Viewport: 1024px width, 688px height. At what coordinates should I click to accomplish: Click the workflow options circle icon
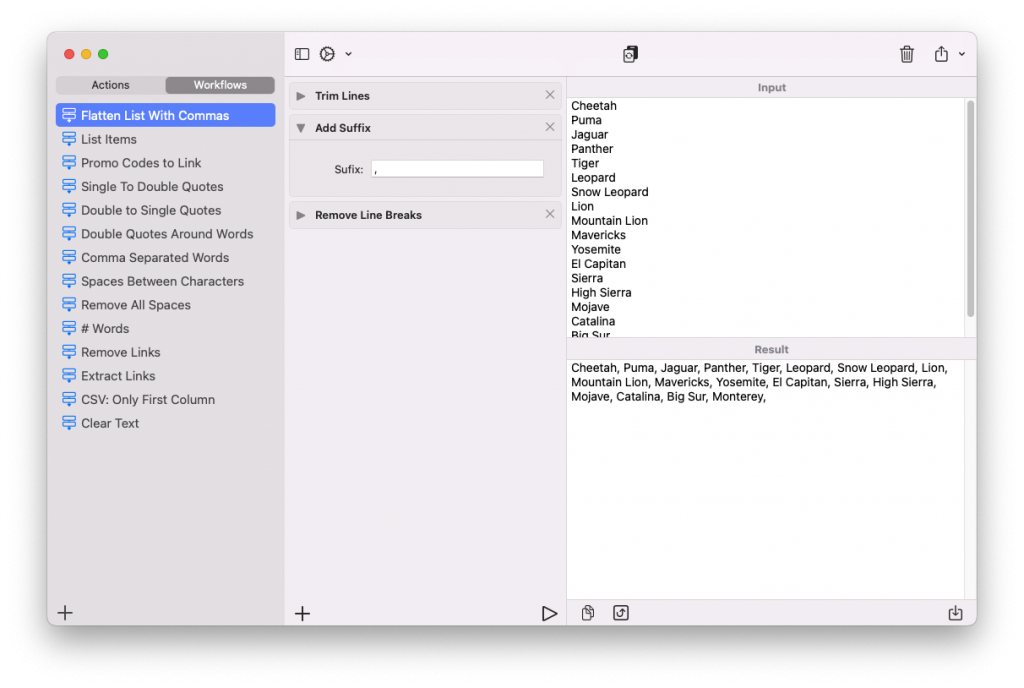[327, 54]
